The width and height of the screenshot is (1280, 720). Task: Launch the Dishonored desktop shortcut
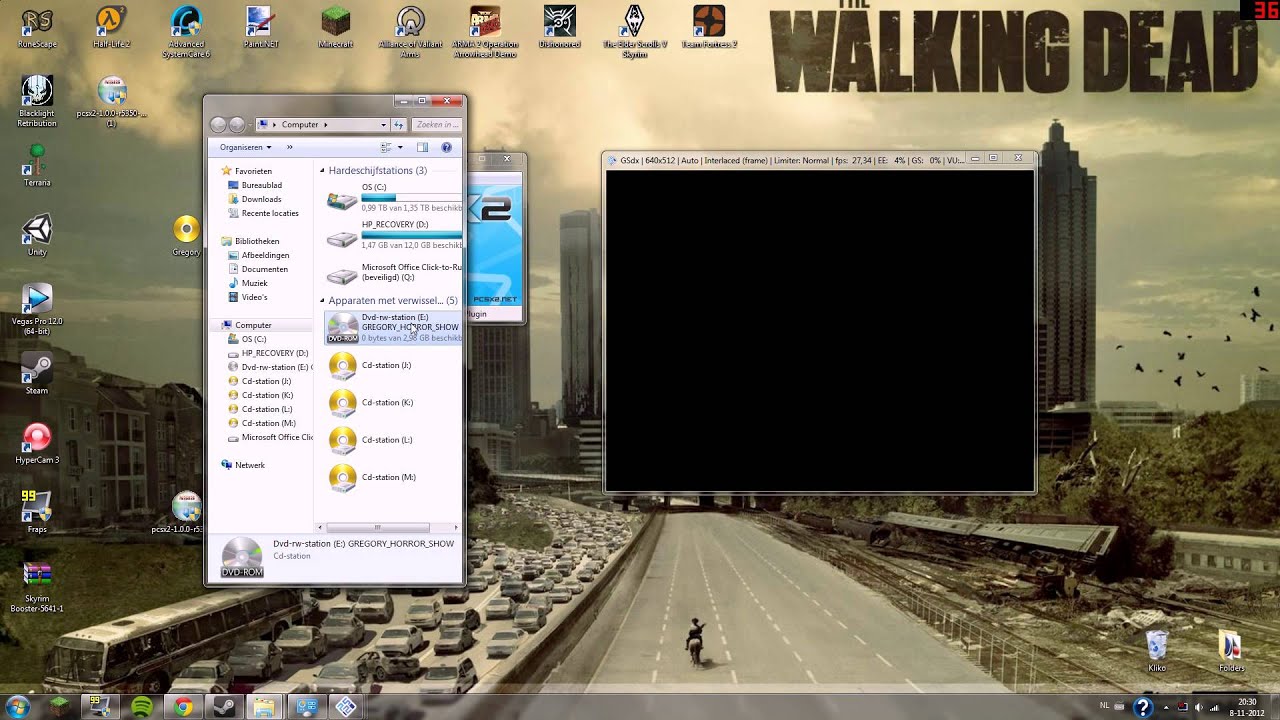(x=559, y=28)
